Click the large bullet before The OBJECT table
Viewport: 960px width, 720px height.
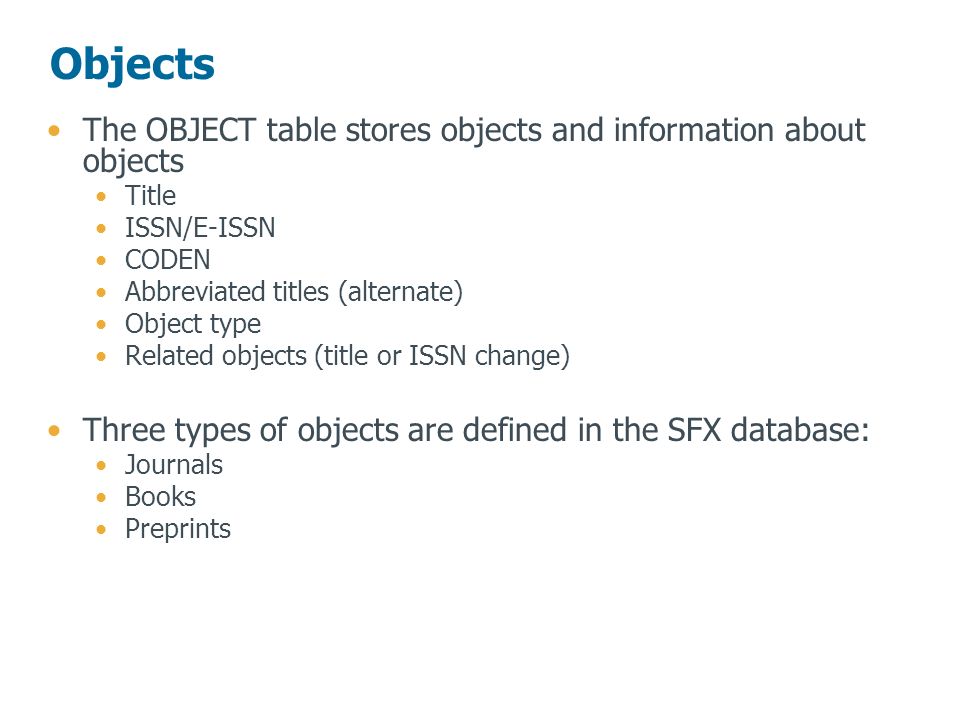tap(54, 130)
